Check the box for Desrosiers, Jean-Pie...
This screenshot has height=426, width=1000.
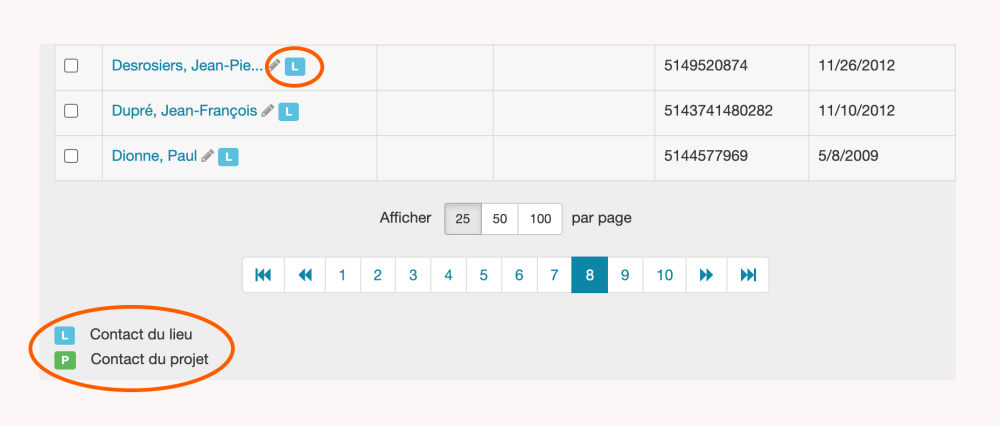coord(71,66)
